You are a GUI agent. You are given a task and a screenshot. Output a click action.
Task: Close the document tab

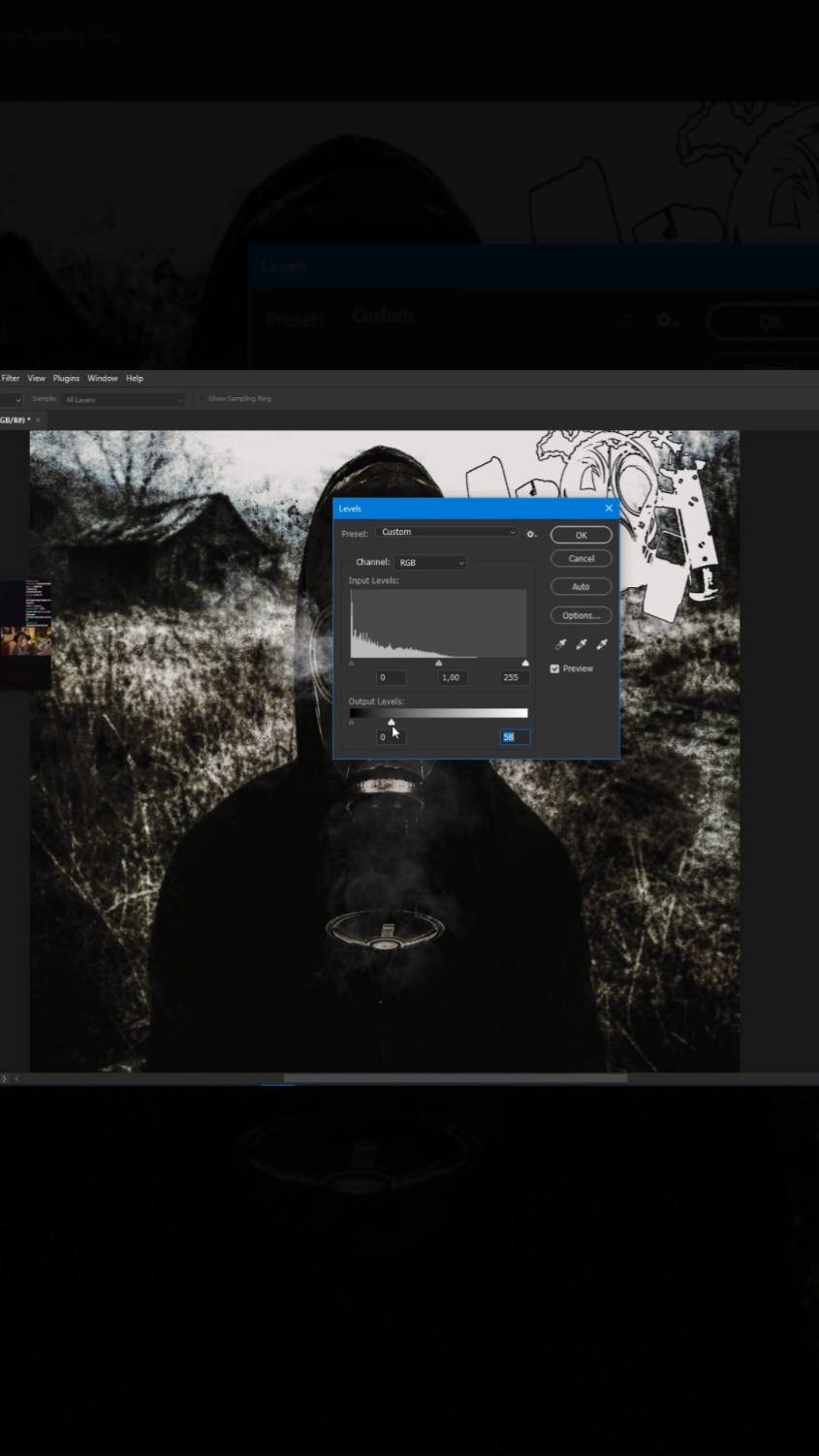tap(38, 420)
